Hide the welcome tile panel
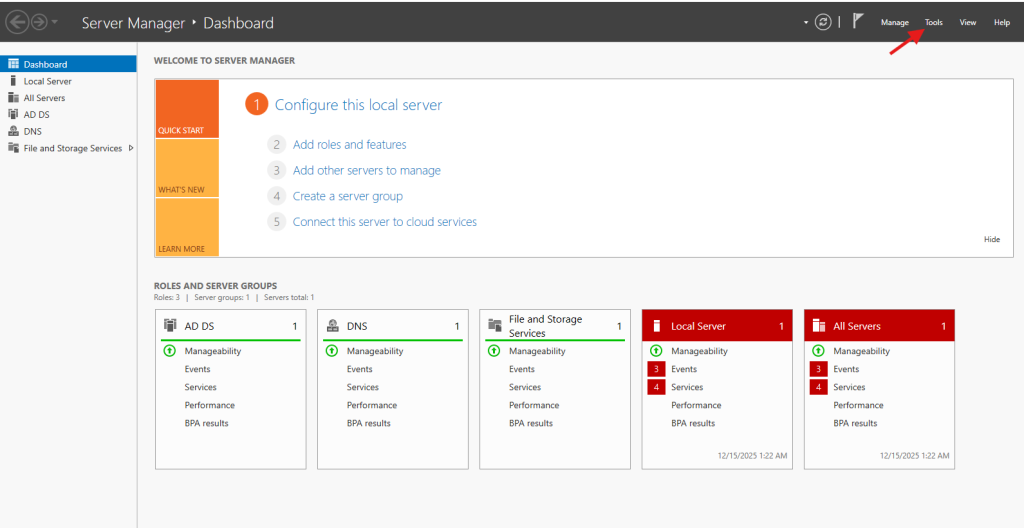The width and height of the screenshot is (1024, 528). pyautogui.click(x=991, y=240)
